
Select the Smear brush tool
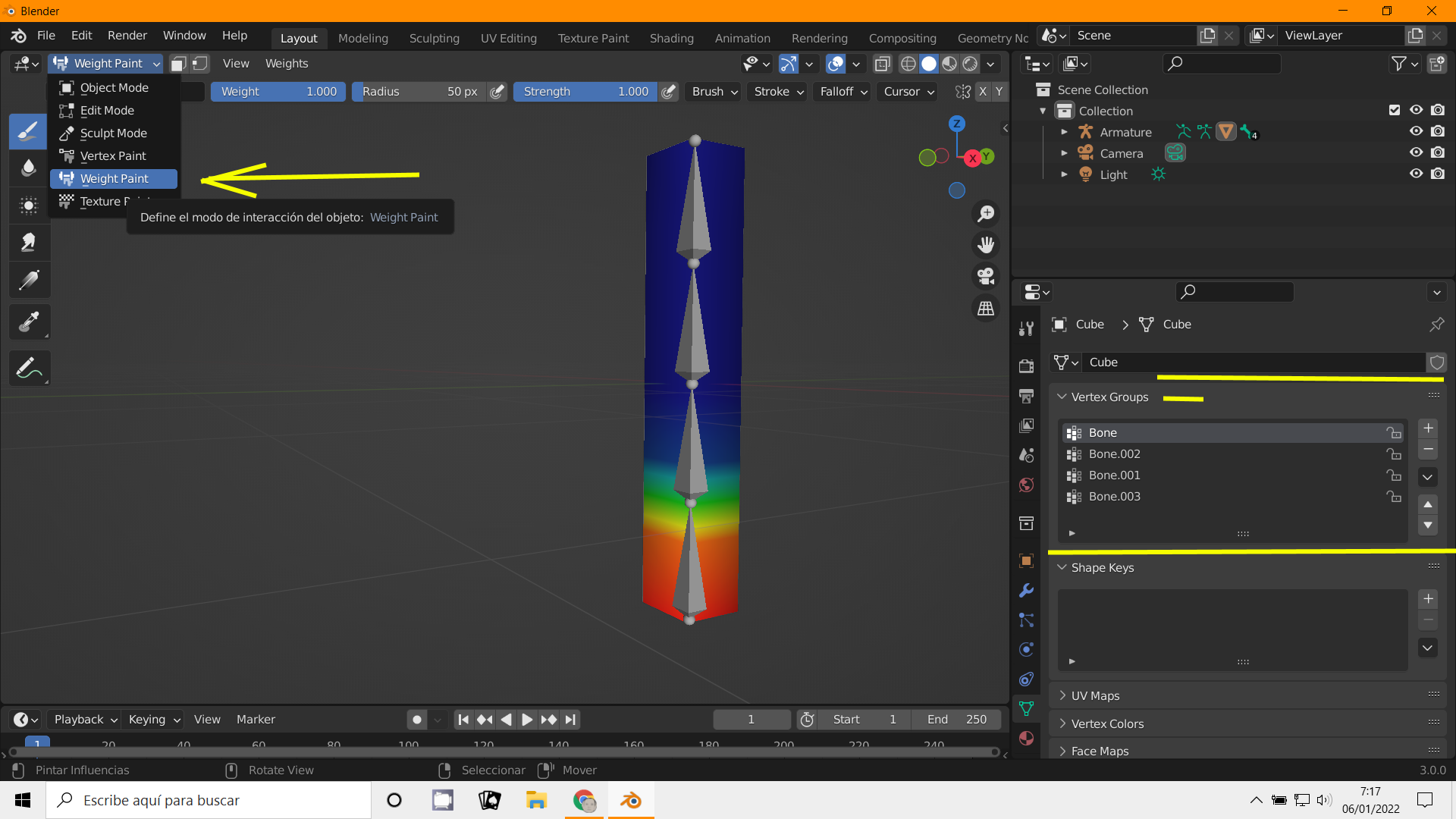point(28,242)
